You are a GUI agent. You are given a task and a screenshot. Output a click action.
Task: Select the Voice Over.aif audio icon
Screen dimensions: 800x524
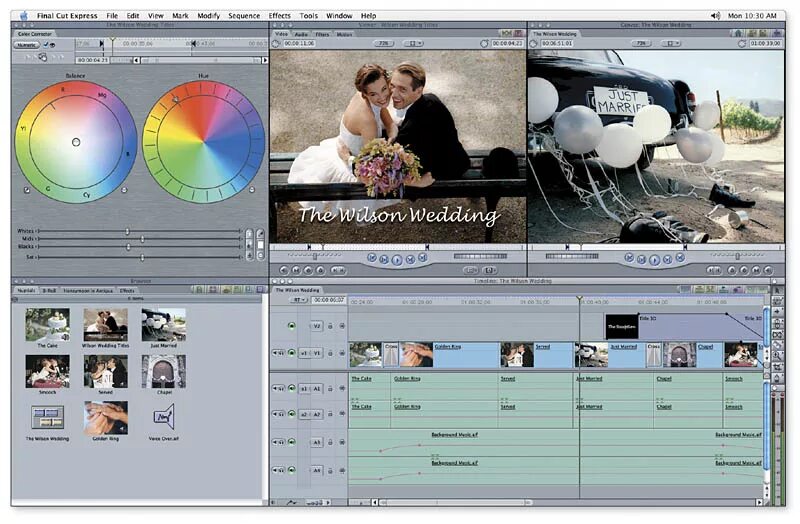point(164,417)
